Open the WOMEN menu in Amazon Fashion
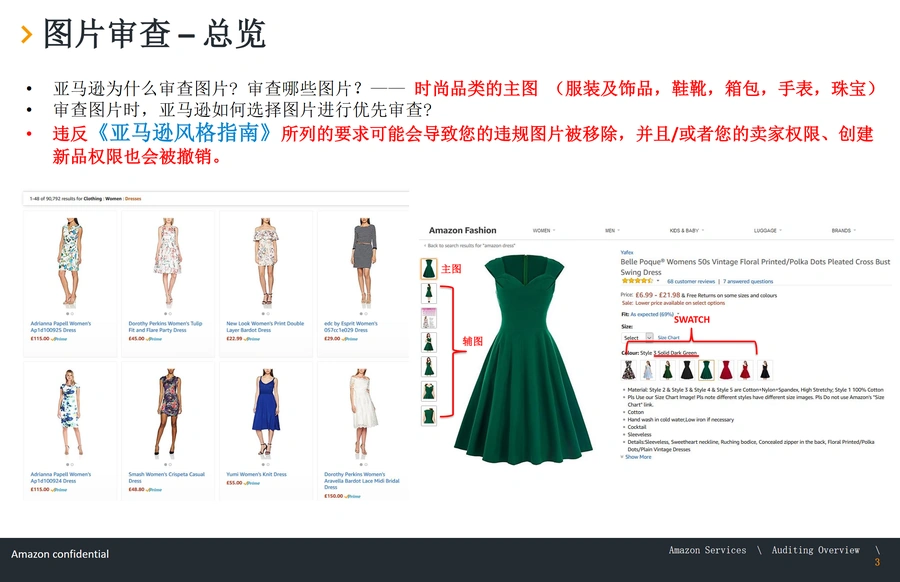900x582 pixels. pos(544,231)
